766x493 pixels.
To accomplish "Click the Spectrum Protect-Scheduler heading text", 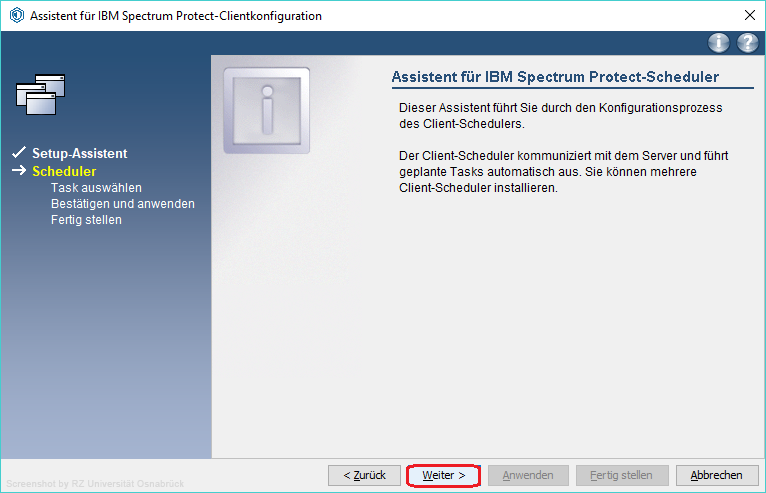I will [555, 78].
